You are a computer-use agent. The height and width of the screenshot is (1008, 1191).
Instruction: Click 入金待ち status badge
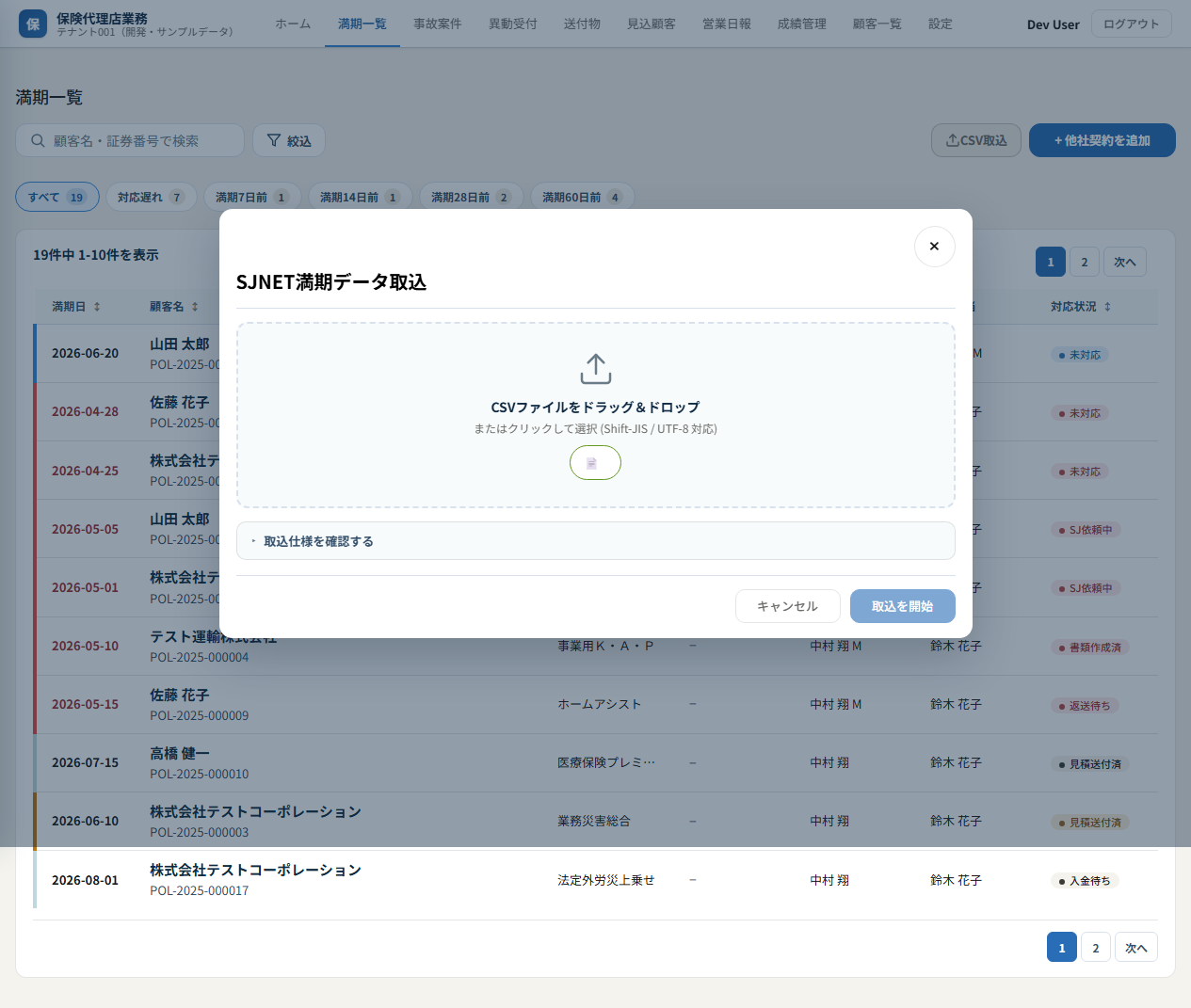pyautogui.click(x=1085, y=881)
